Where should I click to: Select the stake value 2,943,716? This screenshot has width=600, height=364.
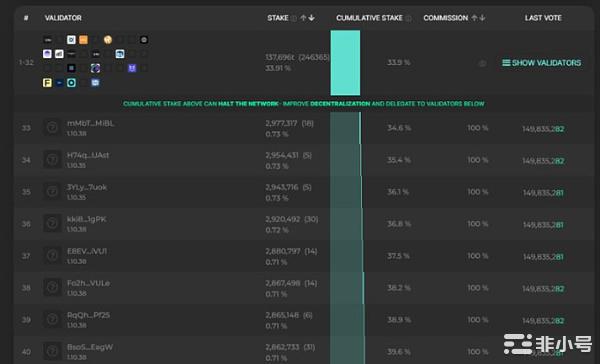click(282, 187)
